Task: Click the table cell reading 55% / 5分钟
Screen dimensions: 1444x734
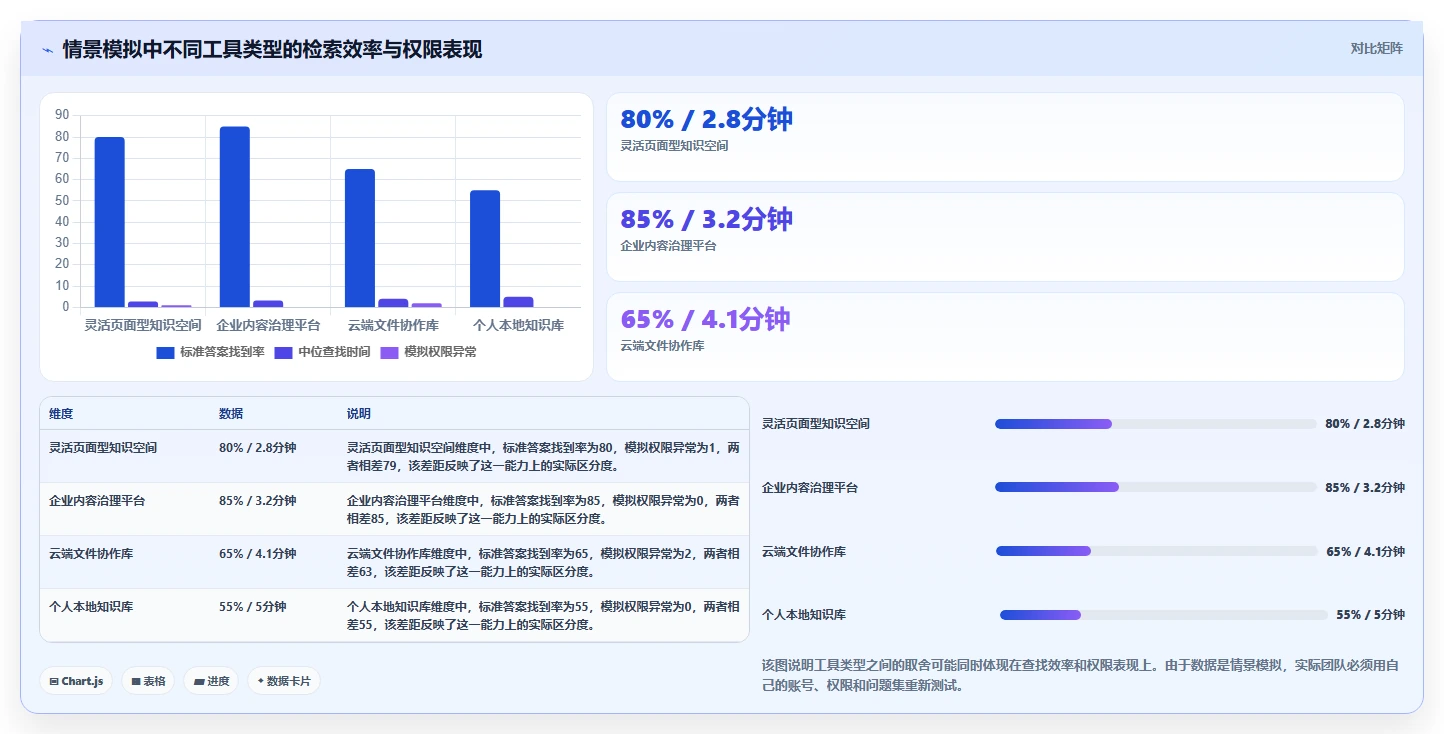Action: (x=253, y=607)
